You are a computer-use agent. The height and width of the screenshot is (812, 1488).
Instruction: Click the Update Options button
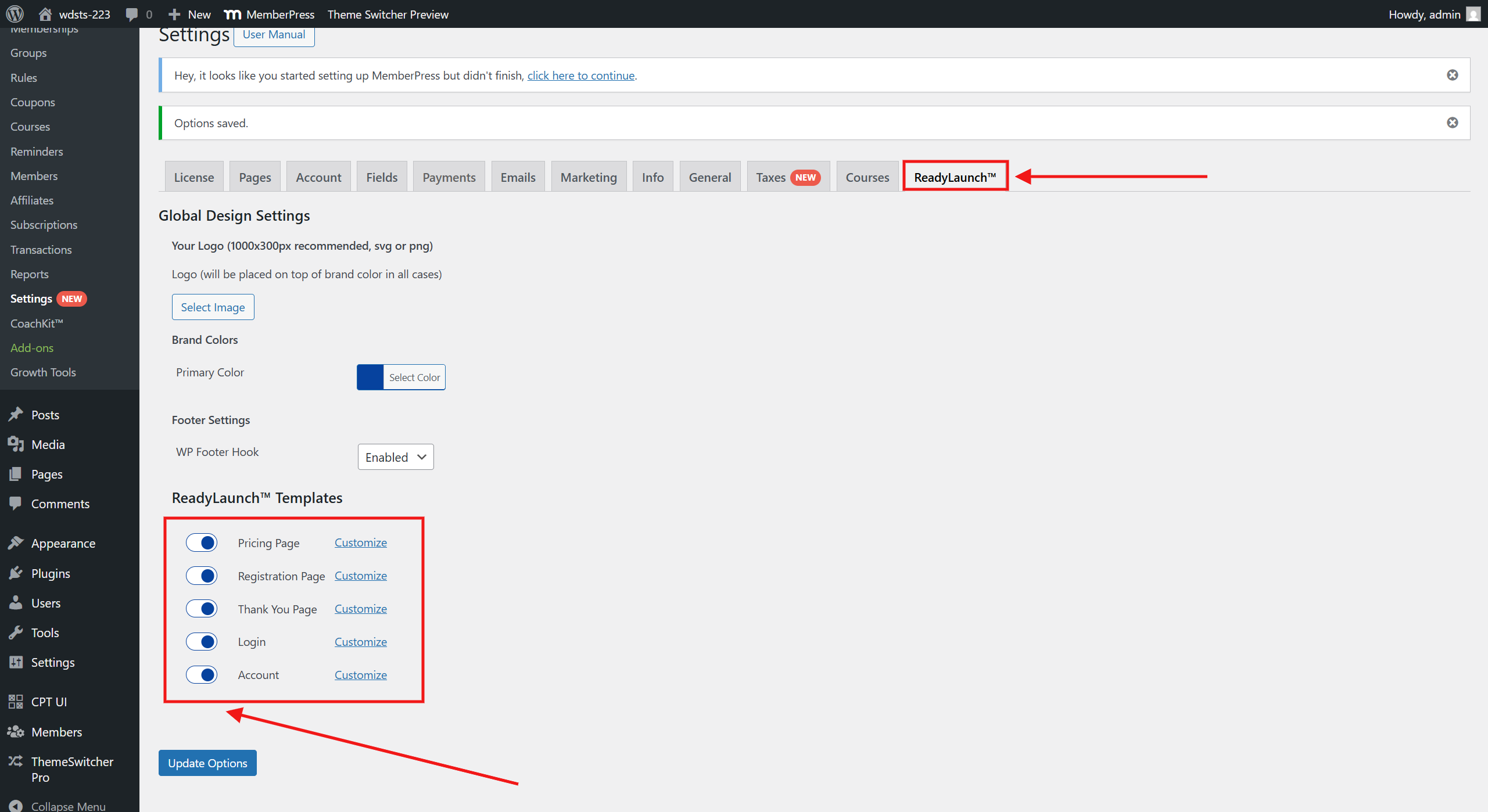tap(207, 763)
